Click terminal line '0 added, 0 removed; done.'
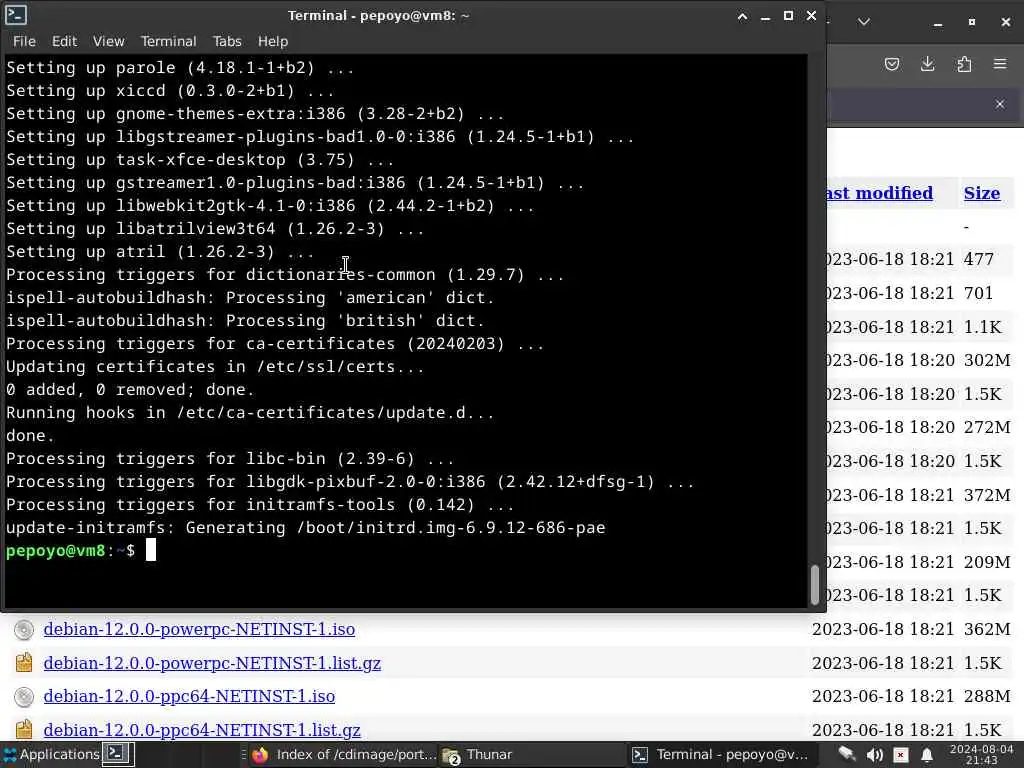Viewport: 1024px width, 768px height. [130, 390]
